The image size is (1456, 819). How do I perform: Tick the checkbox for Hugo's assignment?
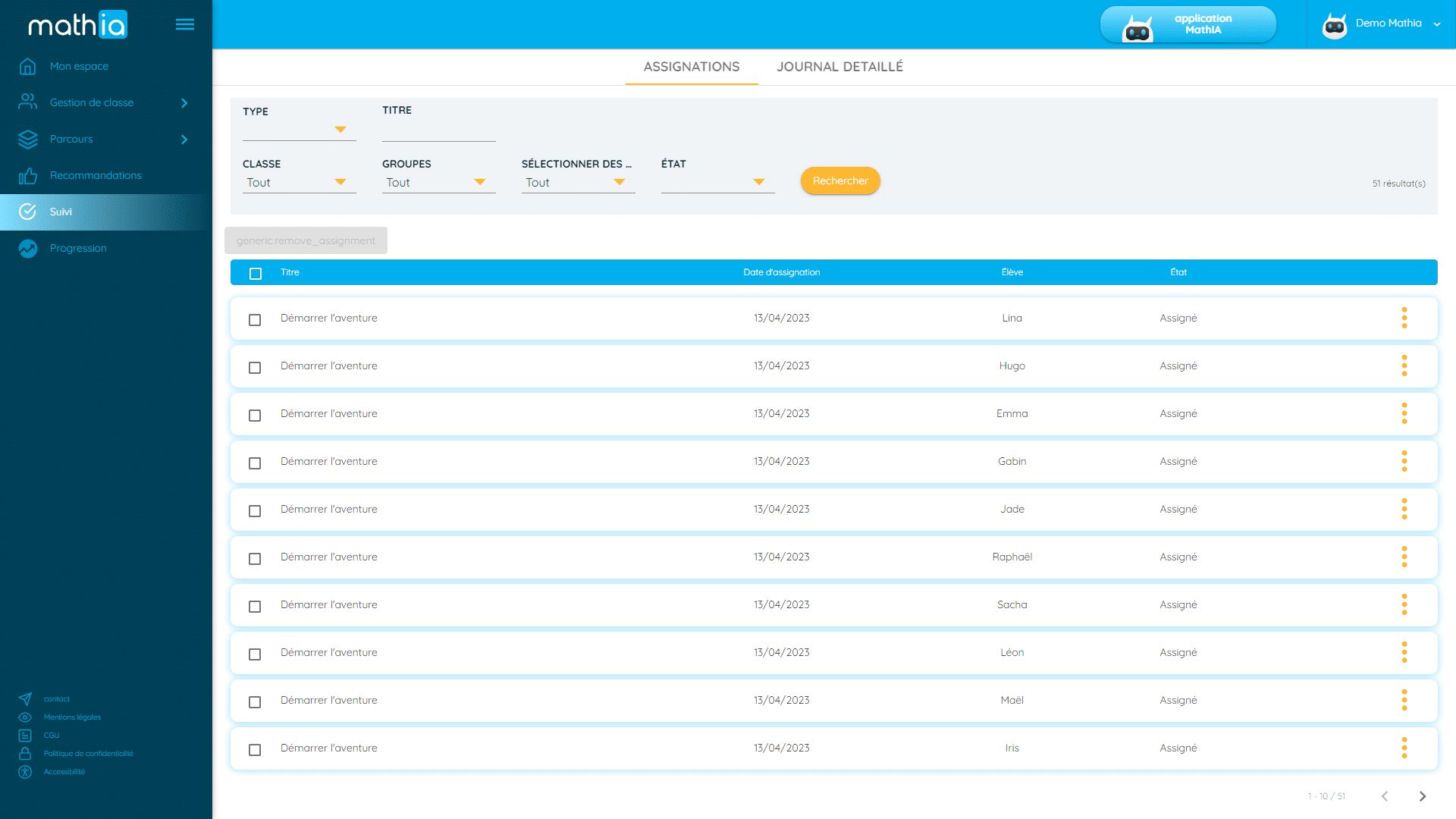tap(255, 367)
